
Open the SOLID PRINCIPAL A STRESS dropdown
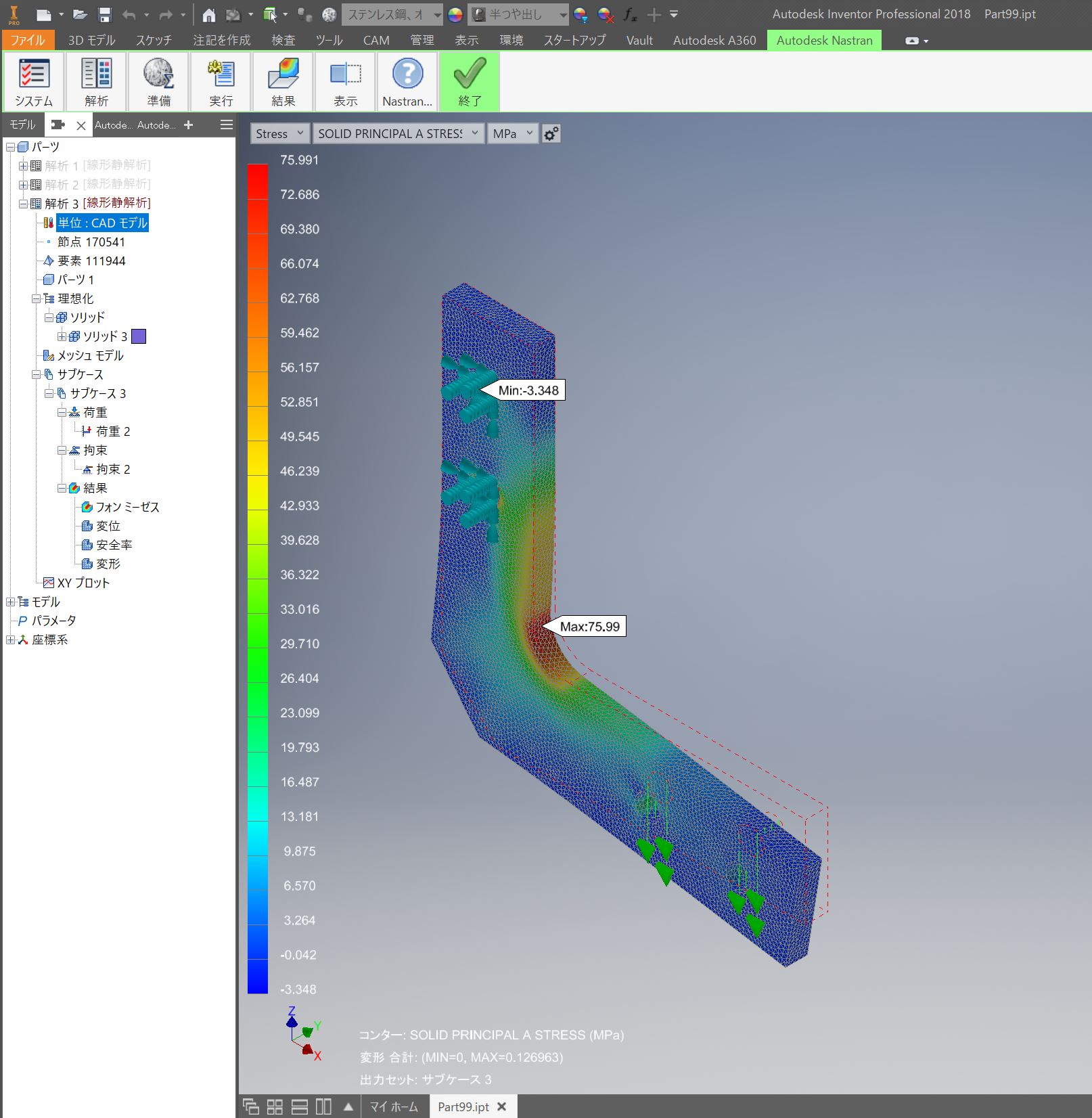coord(399,134)
